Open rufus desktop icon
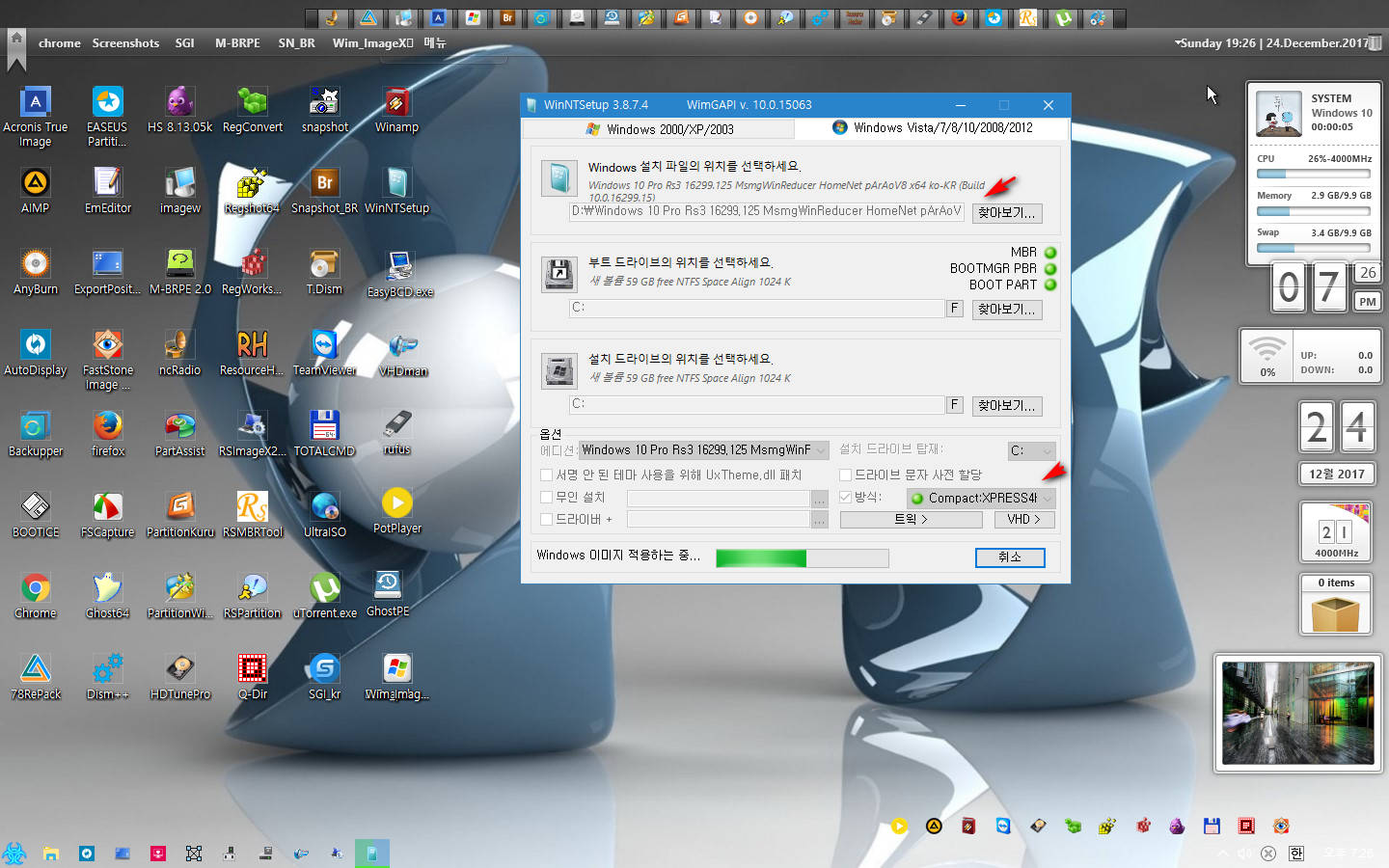Image resolution: width=1389 pixels, height=868 pixels. click(x=396, y=432)
